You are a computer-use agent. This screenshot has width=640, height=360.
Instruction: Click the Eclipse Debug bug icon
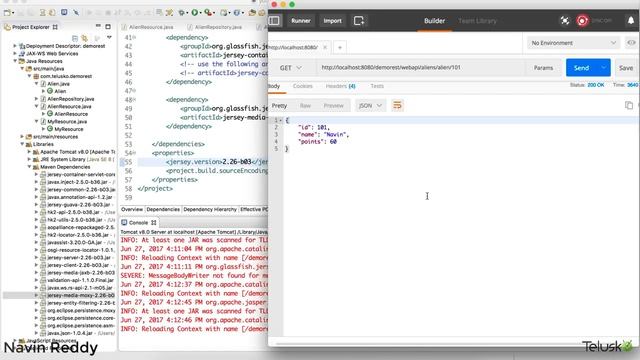pos(182,13)
